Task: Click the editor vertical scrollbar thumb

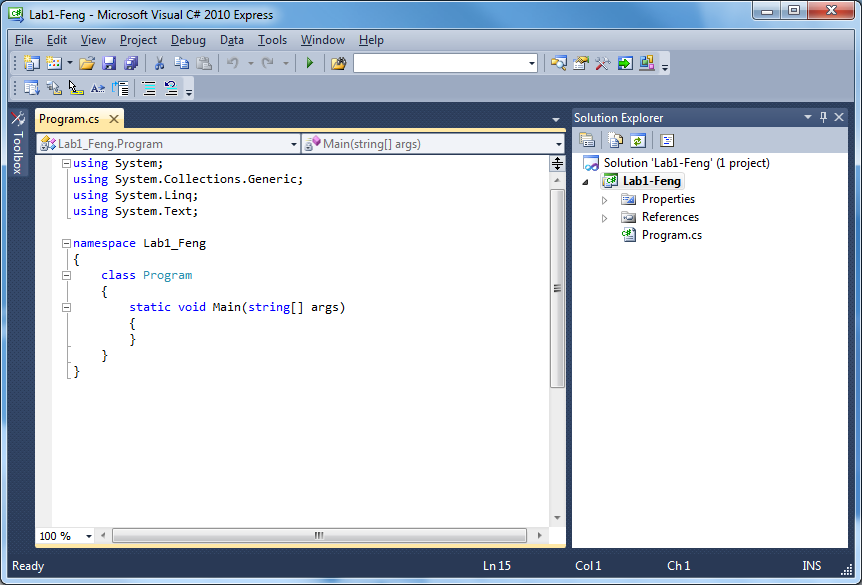Action: click(557, 288)
